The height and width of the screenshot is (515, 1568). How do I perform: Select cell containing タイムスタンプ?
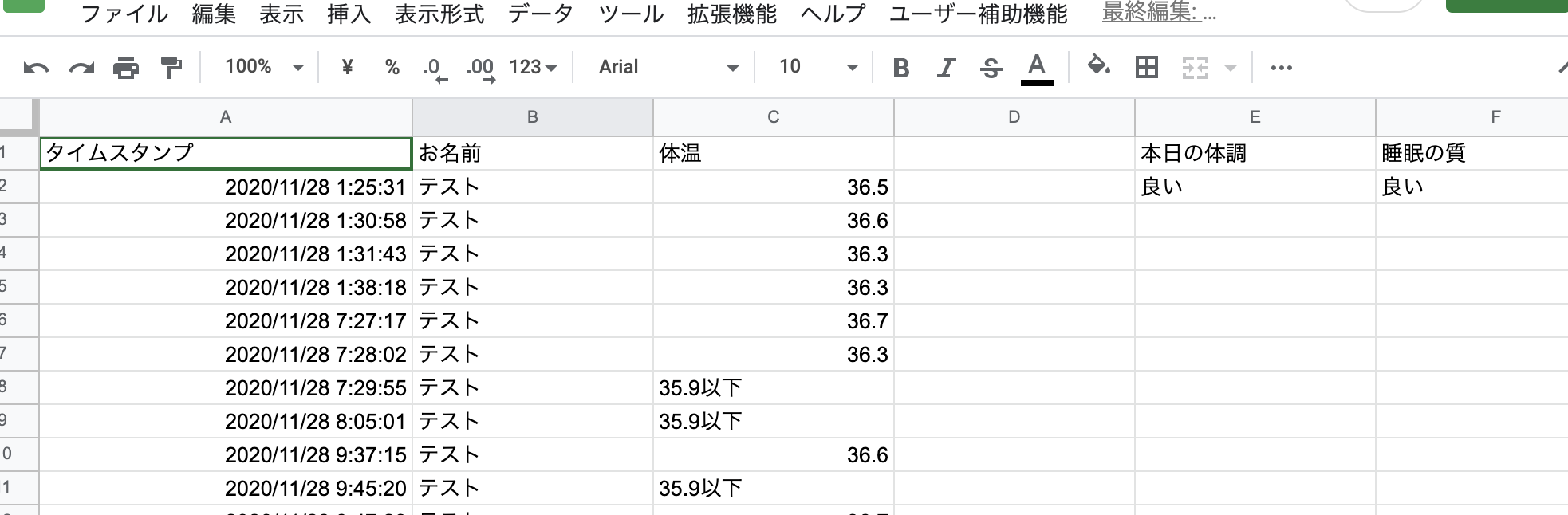[x=226, y=153]
